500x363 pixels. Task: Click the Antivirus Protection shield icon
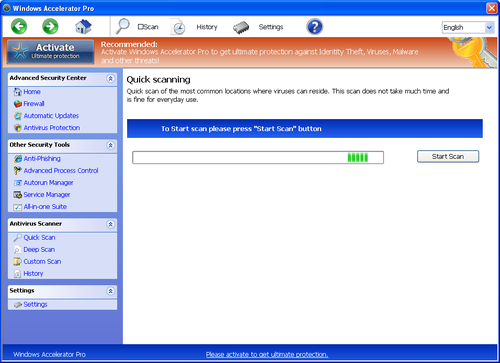18,128
